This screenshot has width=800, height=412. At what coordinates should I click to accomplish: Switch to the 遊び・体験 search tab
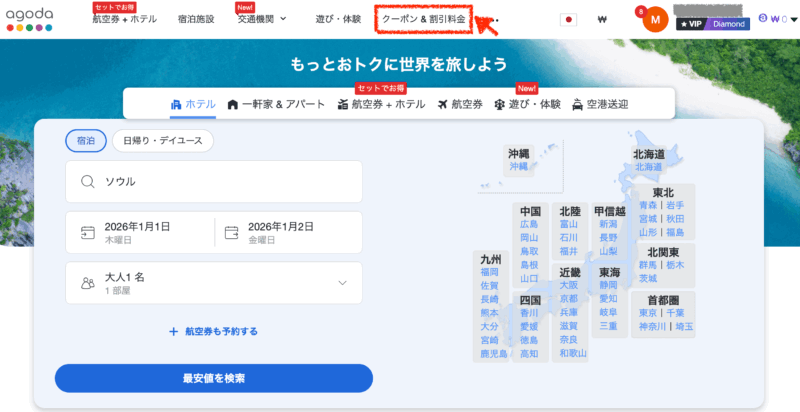point(528,105)
